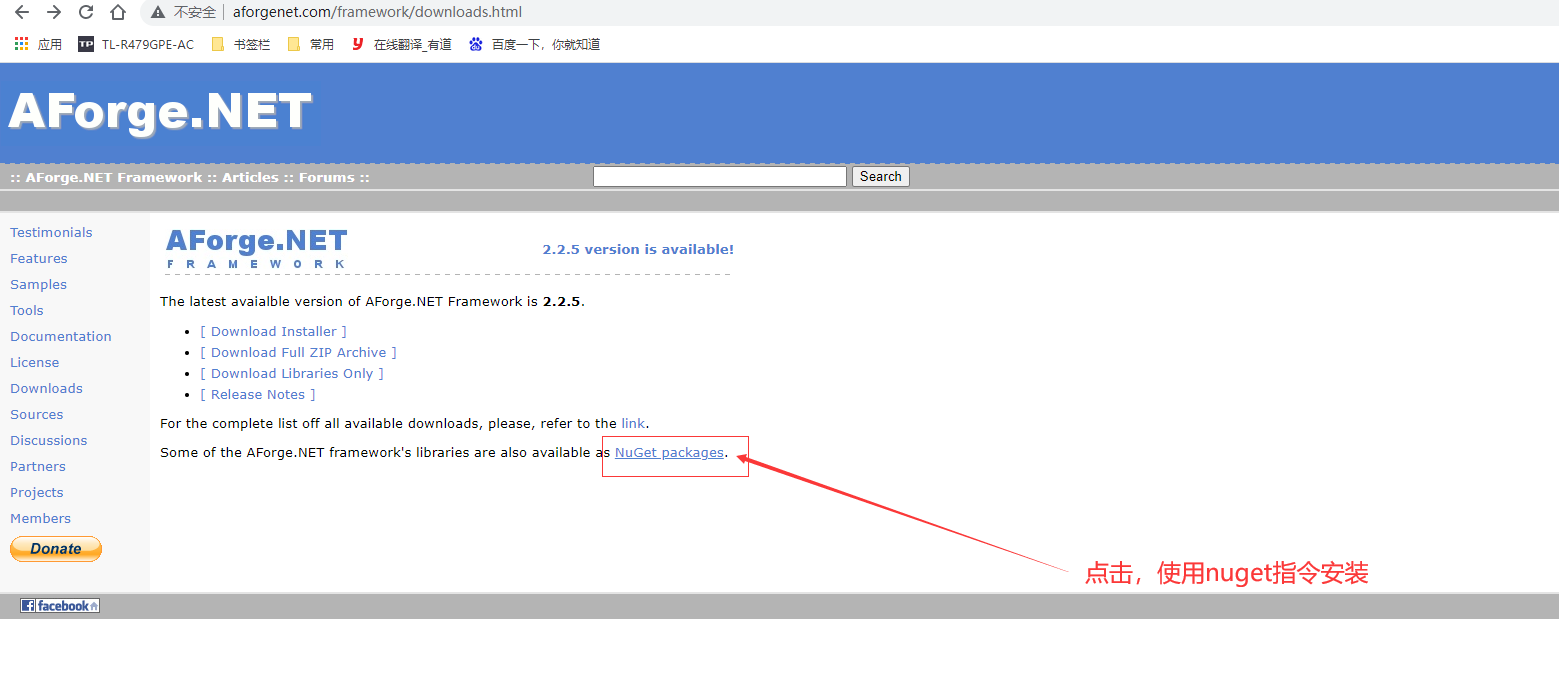Viewport: 1559px width, 694px height.
Task: Open the 常用 bookmark folder
Action: click(310, 44)
